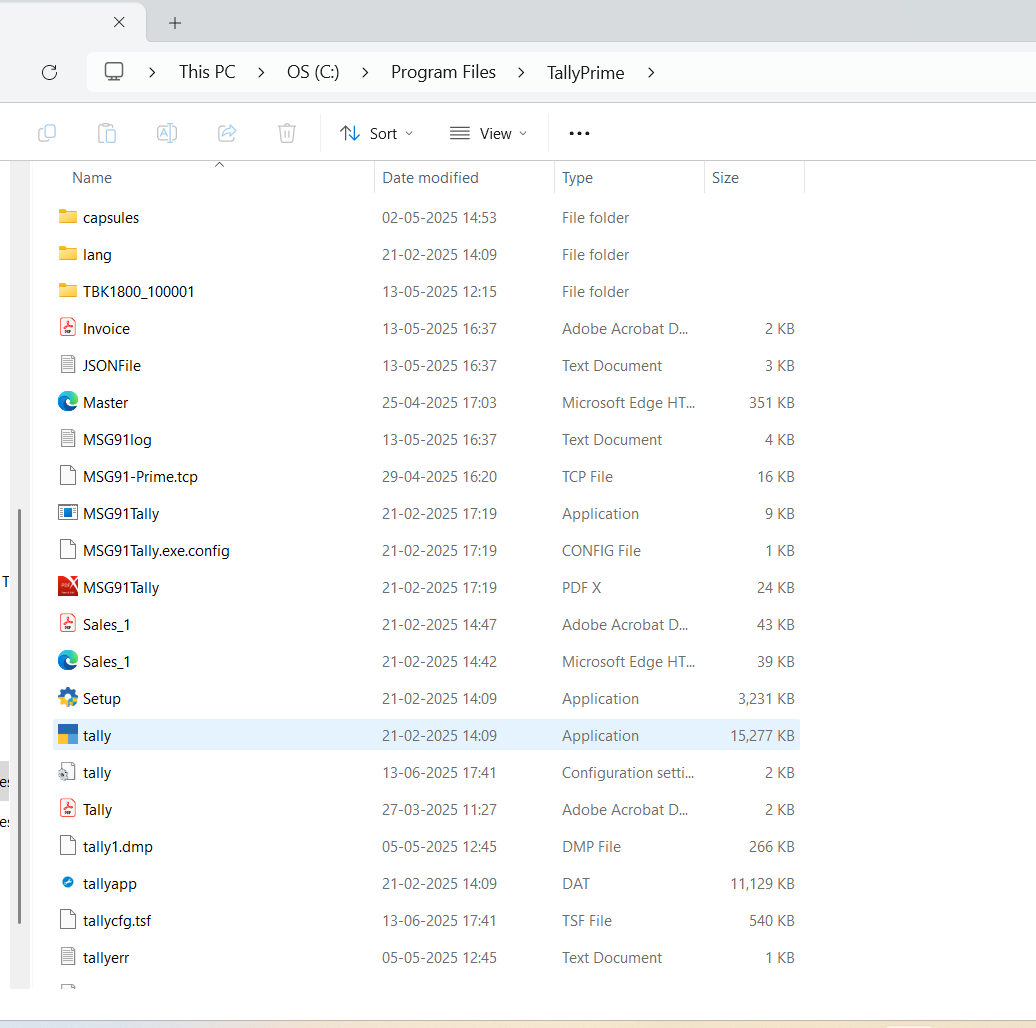The width and height of the screenshot is (1036, 1028).
Task: Click the DMP File type cell
Action: 591,846
